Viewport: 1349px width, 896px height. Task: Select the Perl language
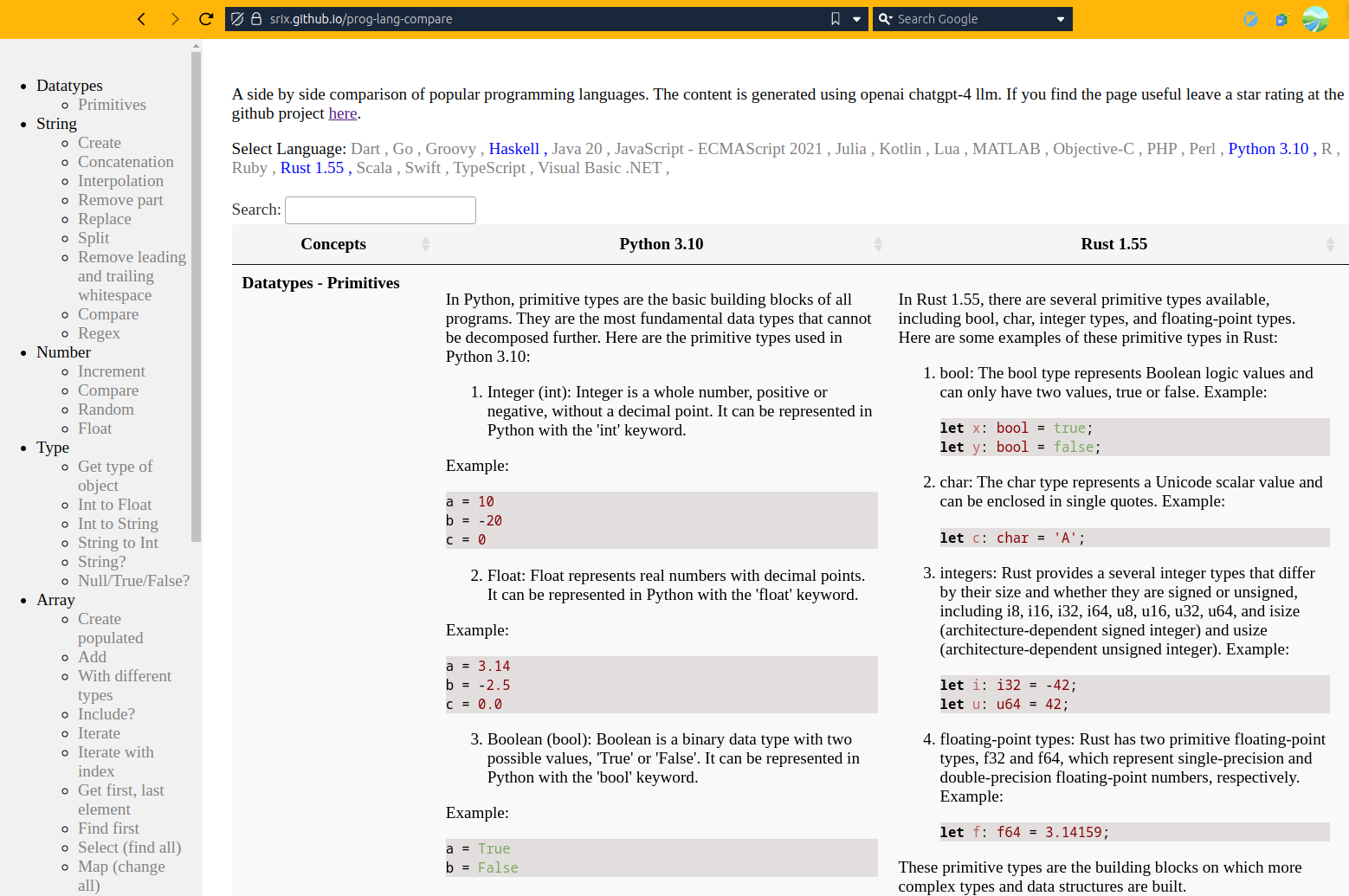click(1202, 149)
